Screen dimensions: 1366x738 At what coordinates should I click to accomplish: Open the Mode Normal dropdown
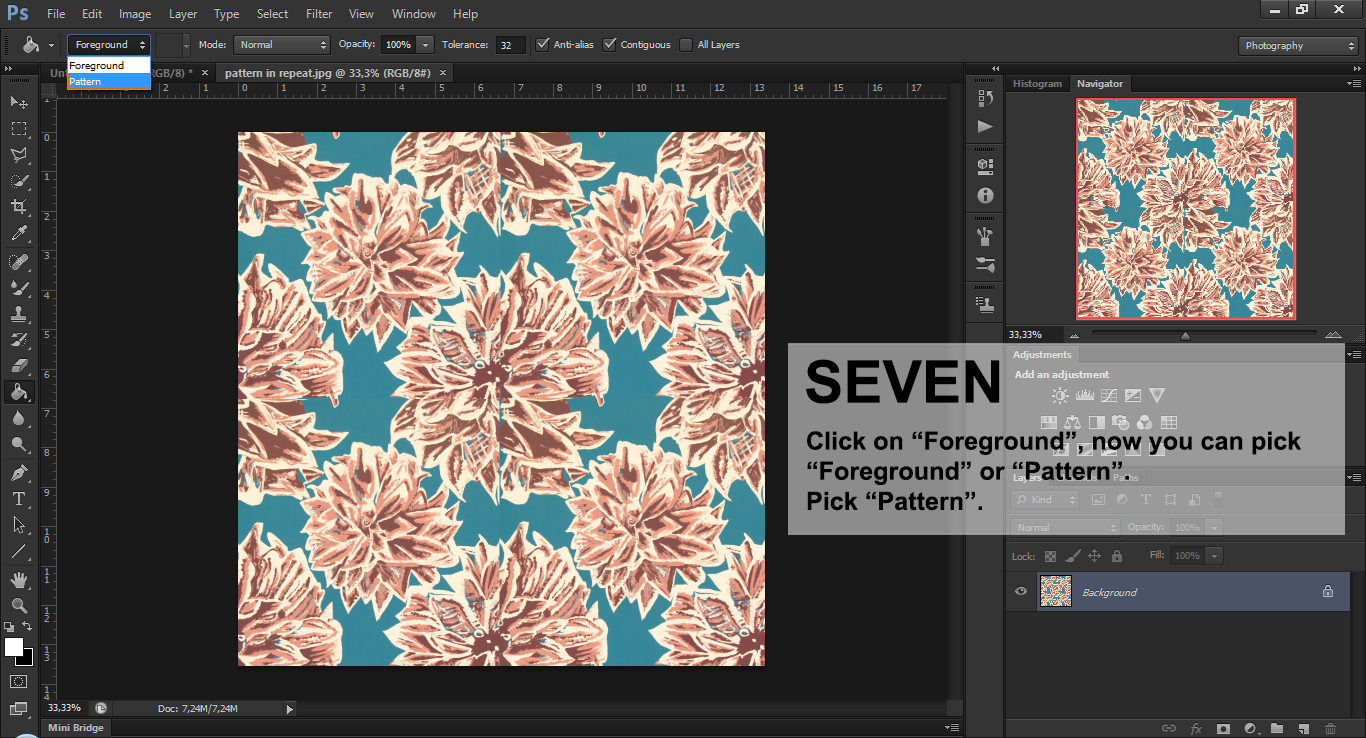(281, 45)
